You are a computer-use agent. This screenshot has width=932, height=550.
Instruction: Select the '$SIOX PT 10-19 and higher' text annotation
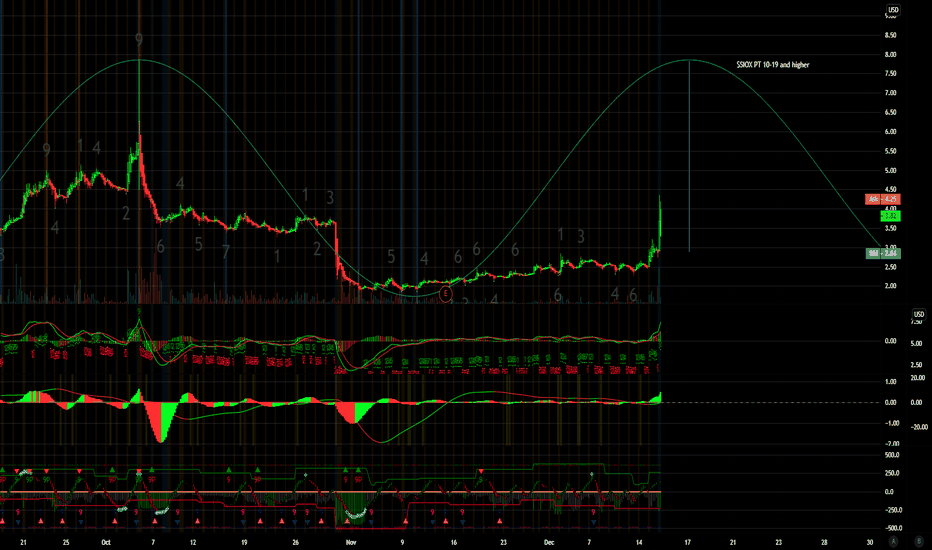pos(773,65)
